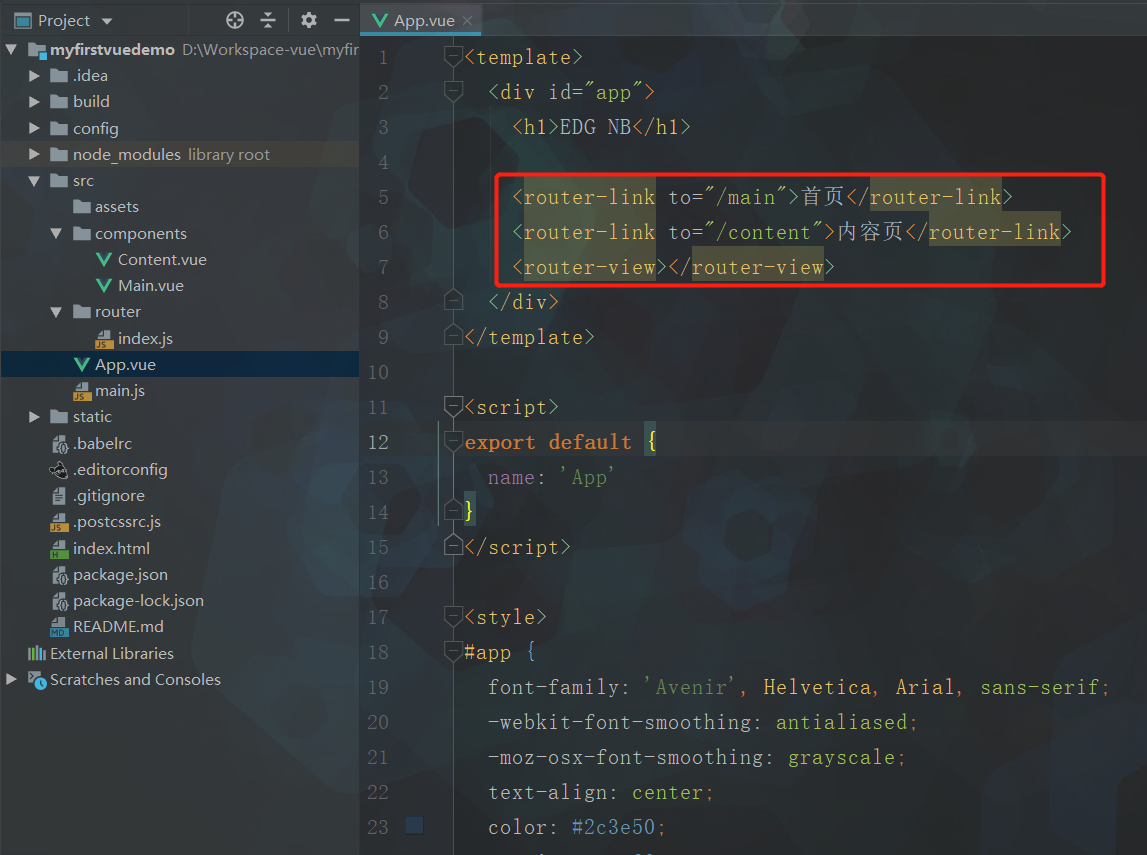The image size is (1147, 855).
Task: Open the .editorconfig file
Action: [120, 470]
